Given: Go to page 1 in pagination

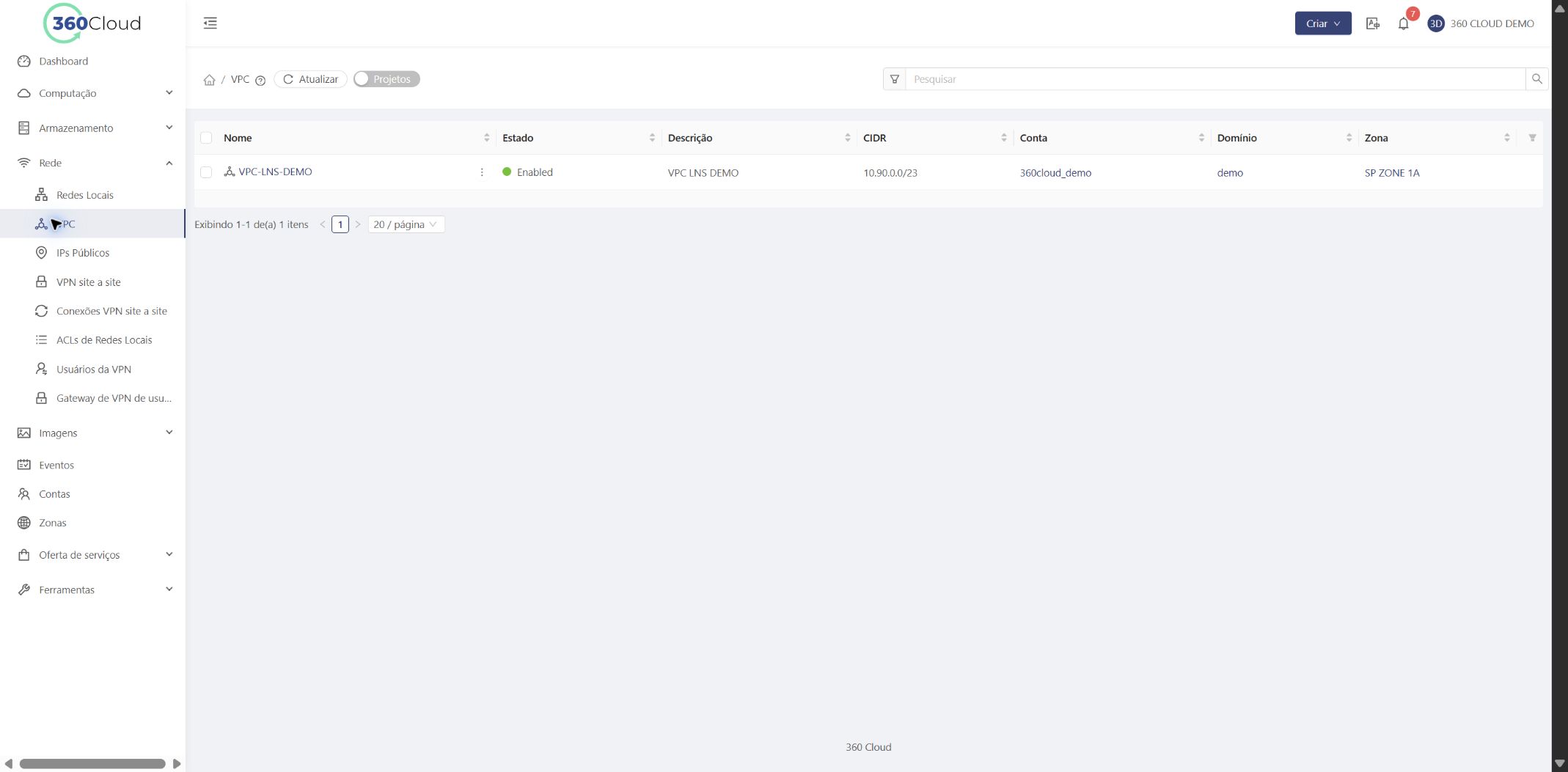Looking at the screenshot, I should click(340, 224).
